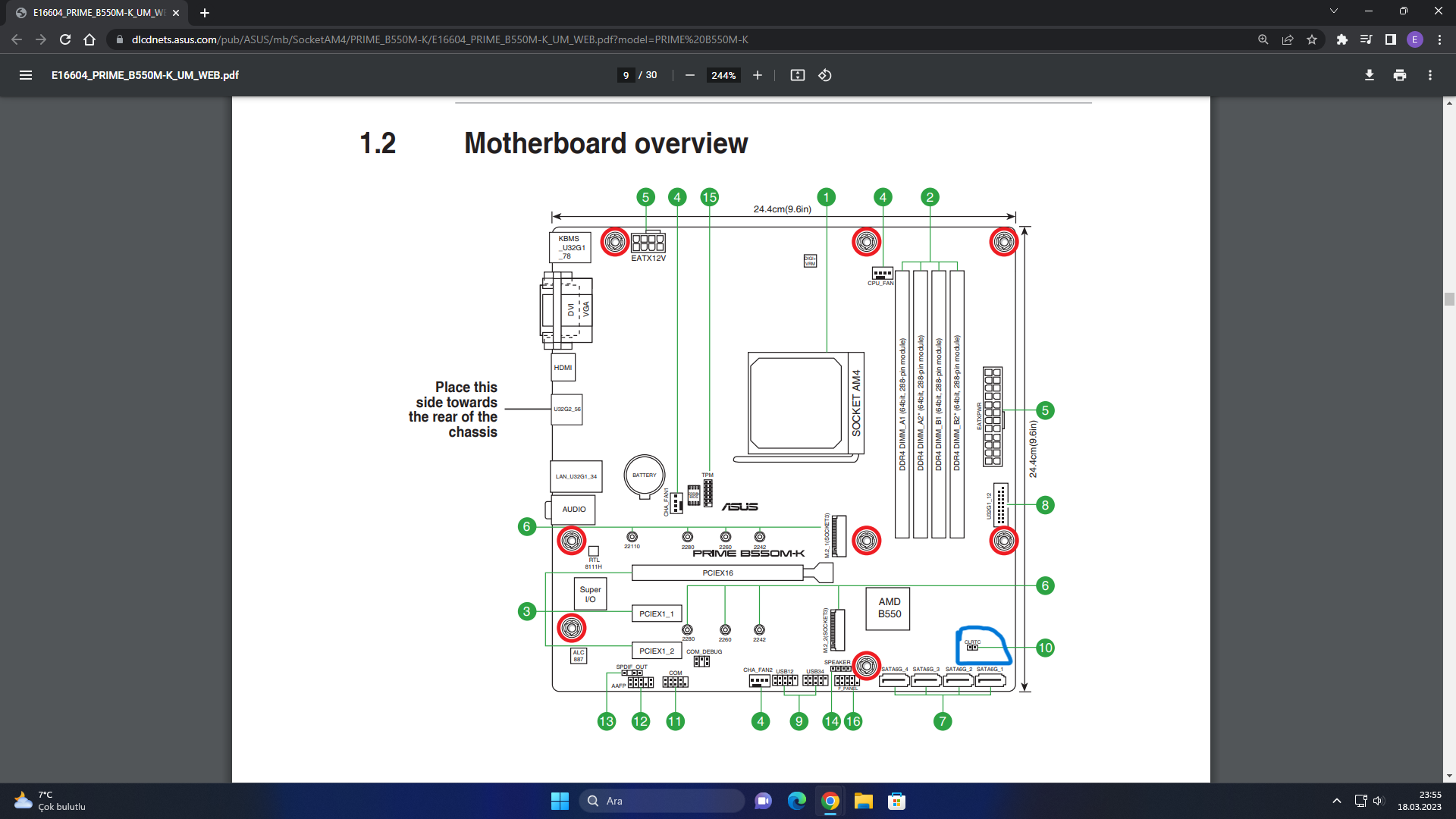The image size is (1456, 819).
Task: Open the Chrome extensions menu
Action: pyautogui.click(x=1342, y=39)
